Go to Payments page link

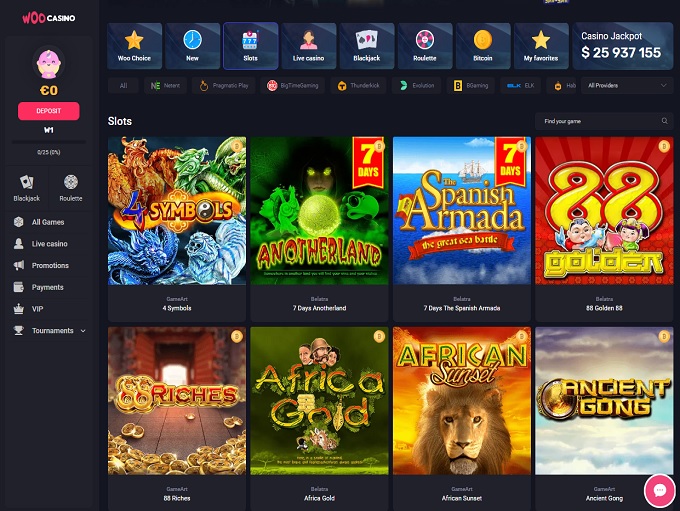point(48,287)
